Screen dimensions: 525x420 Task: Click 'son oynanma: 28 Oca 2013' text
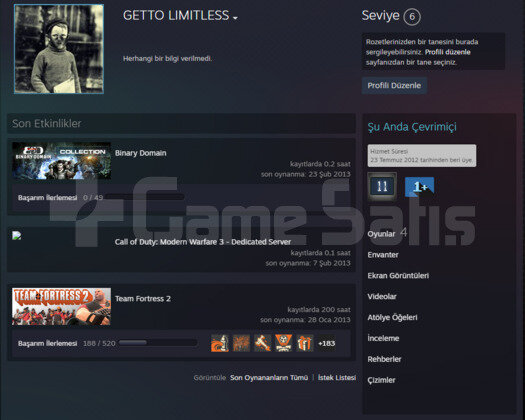click(x=305, y=320)
